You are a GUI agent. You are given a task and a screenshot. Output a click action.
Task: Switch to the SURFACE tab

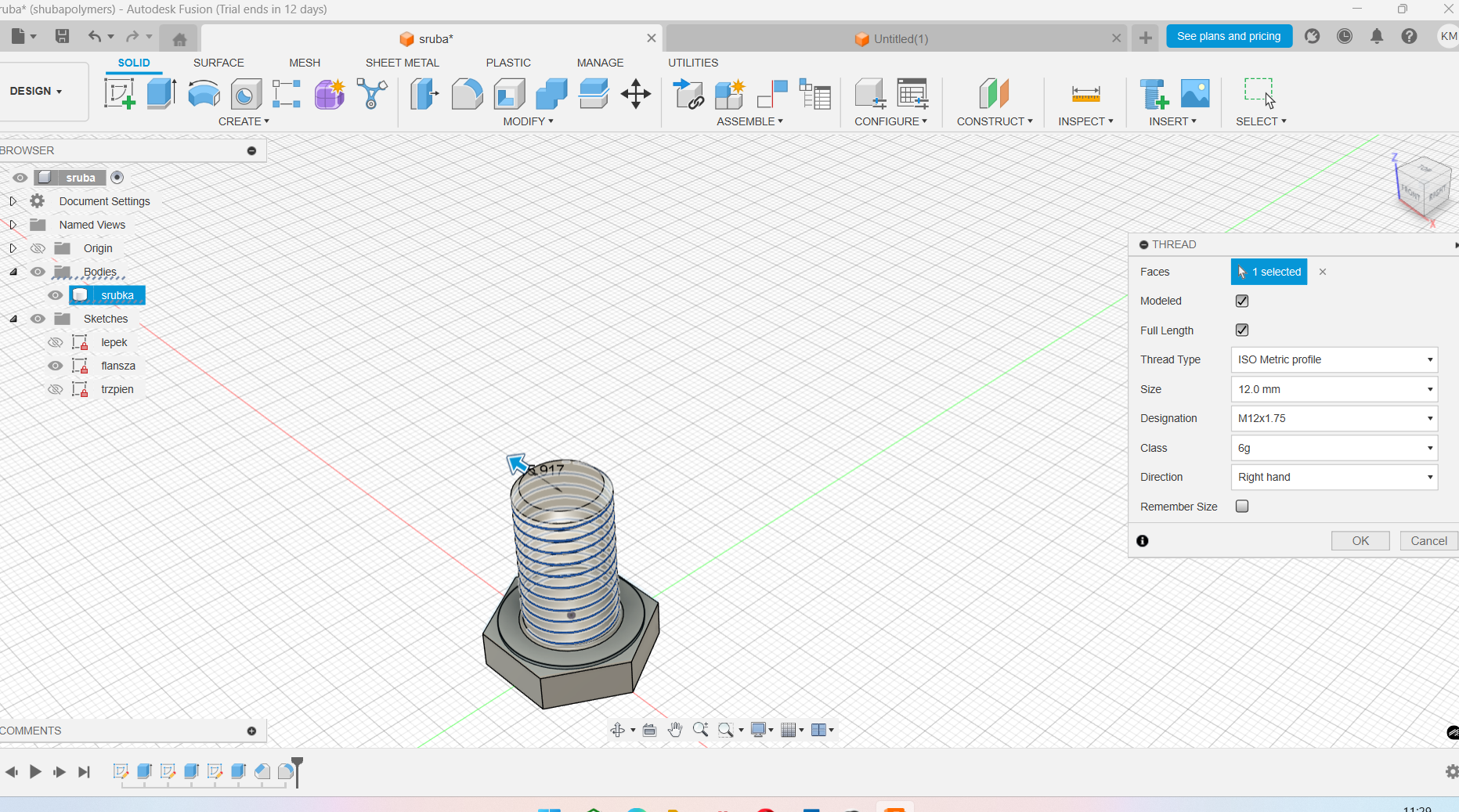tap(218, 63)
